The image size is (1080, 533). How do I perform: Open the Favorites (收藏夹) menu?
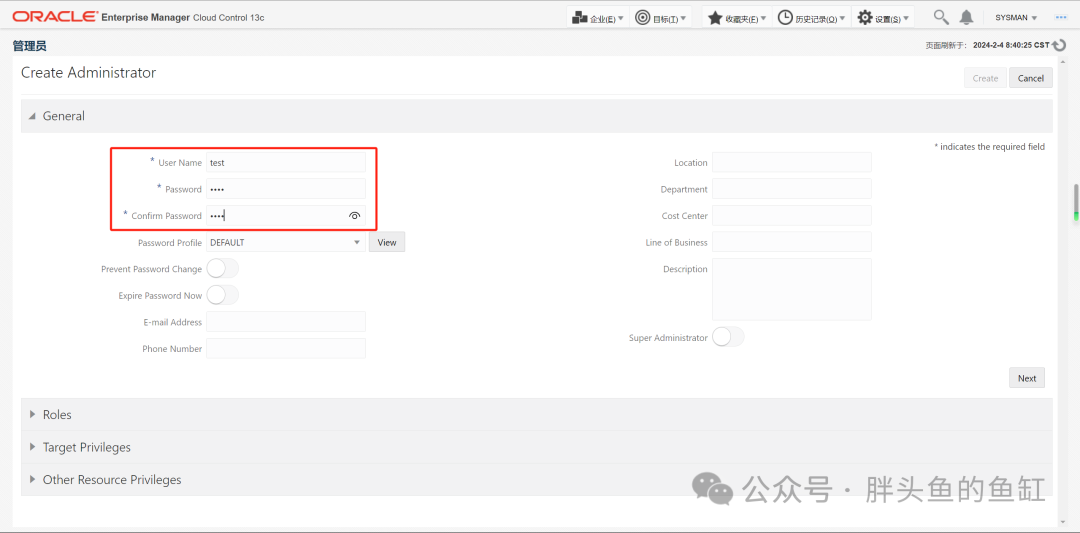(x=737, y=17)
